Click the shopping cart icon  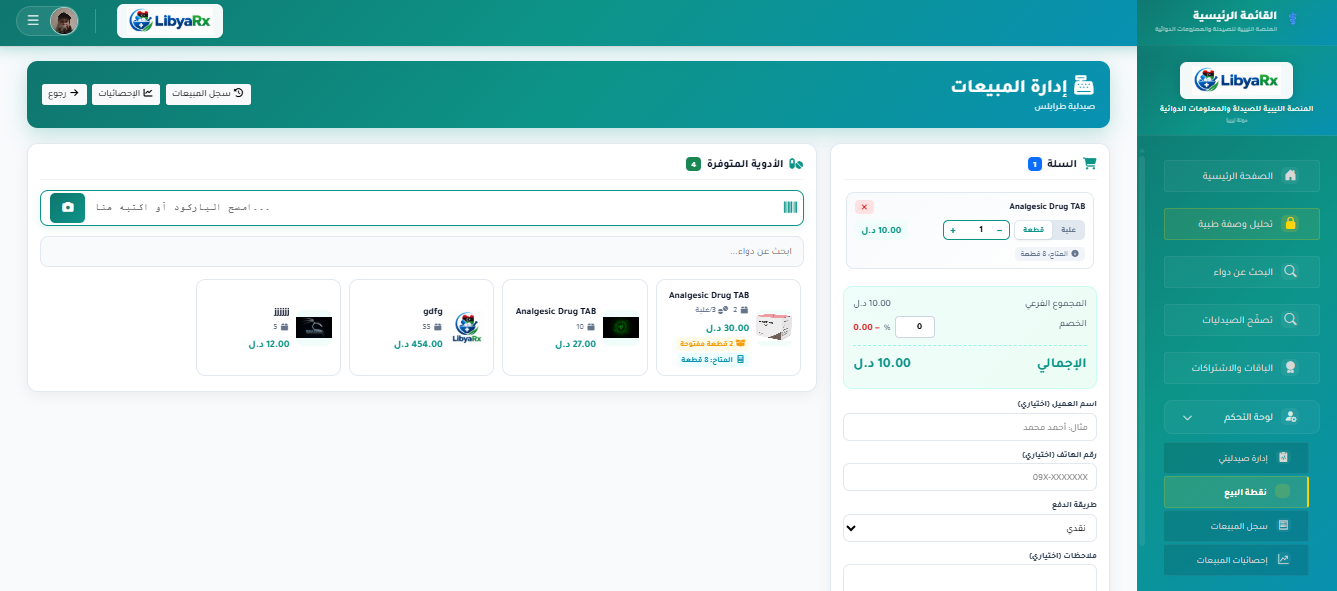point(1090,163)
